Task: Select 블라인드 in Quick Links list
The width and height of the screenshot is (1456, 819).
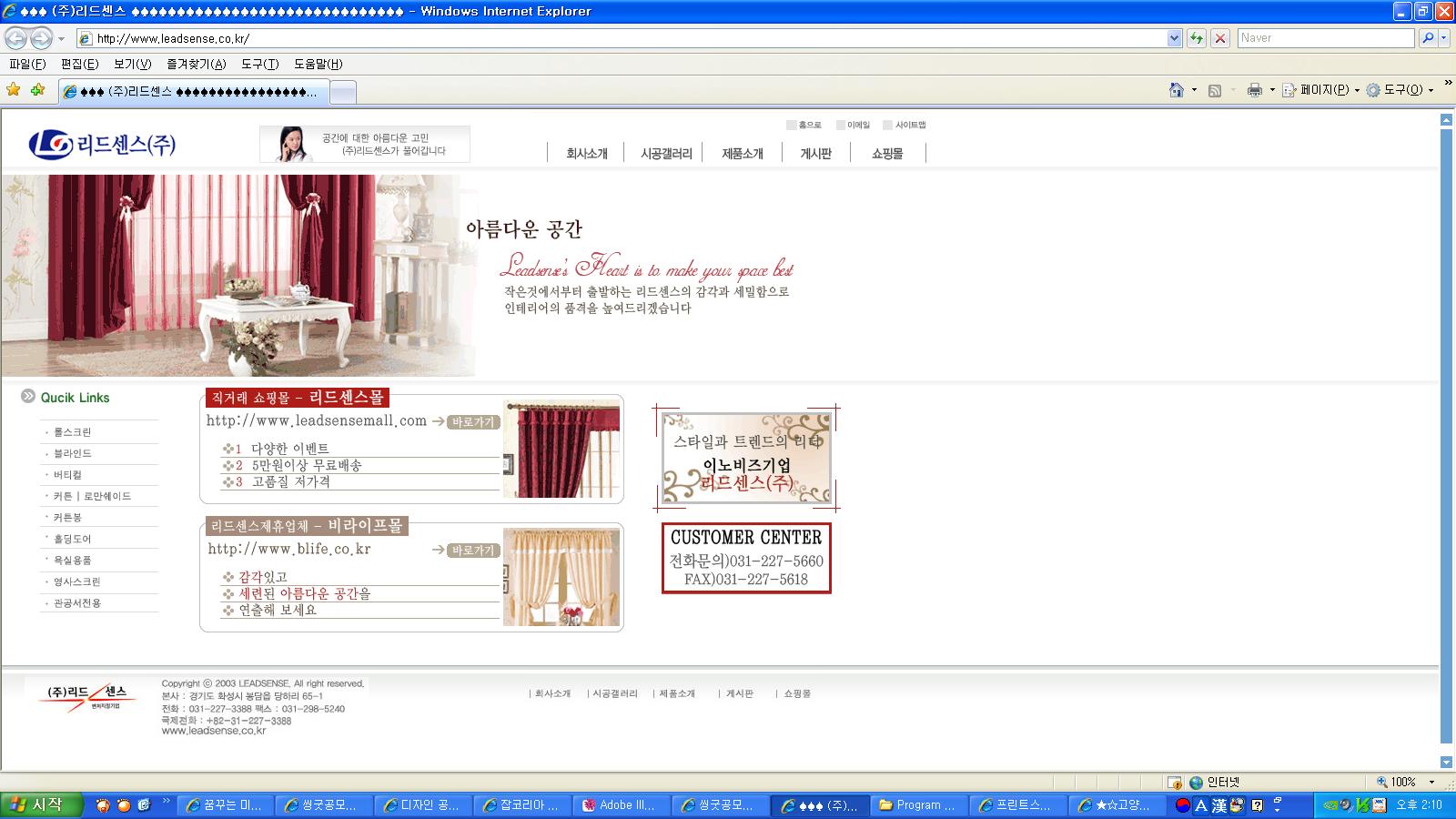Action: tap(73, 453)
